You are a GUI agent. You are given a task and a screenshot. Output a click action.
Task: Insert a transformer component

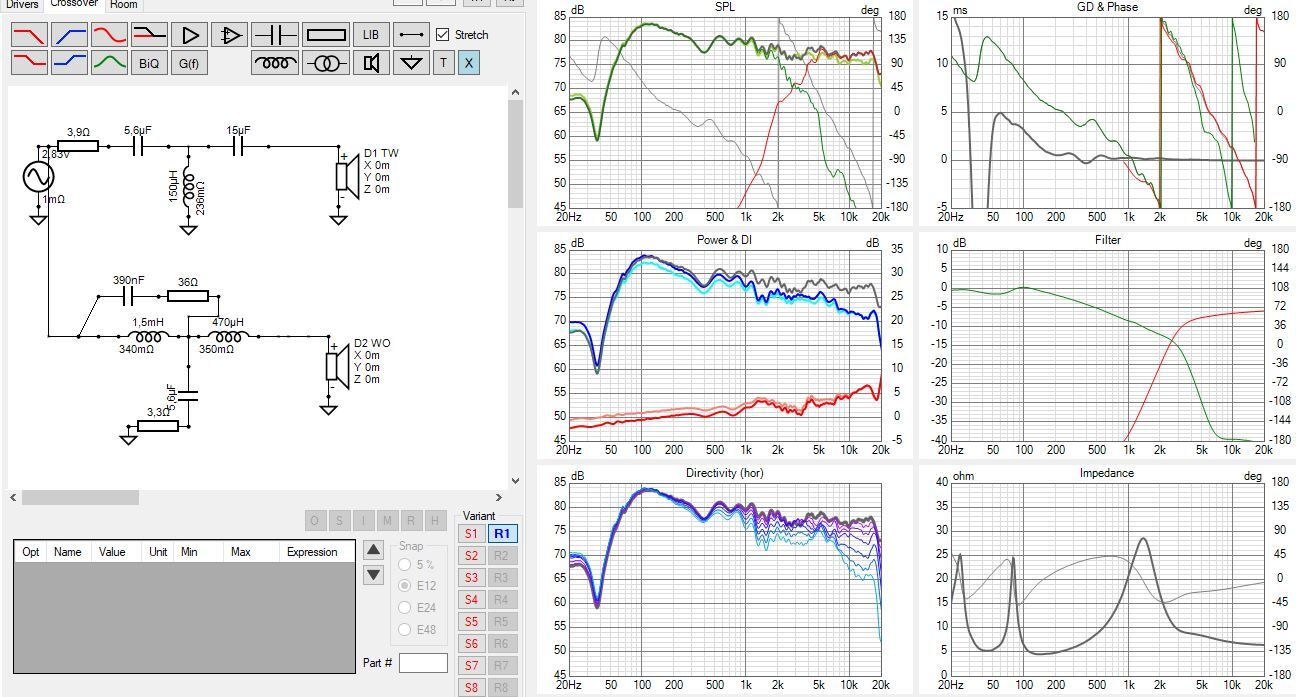pos(326,63)
